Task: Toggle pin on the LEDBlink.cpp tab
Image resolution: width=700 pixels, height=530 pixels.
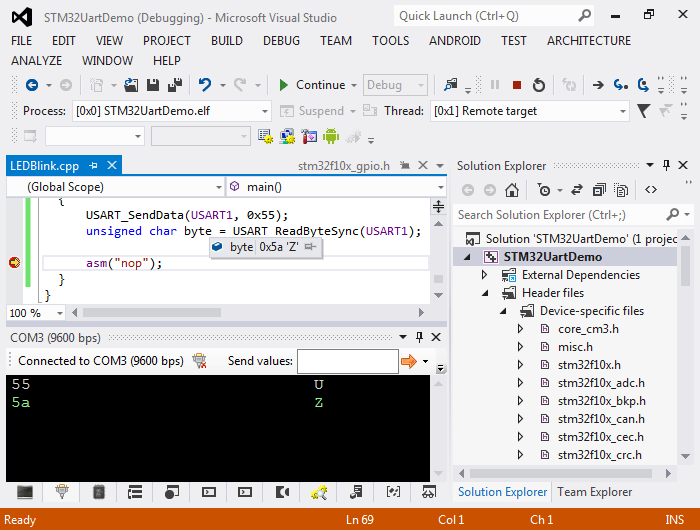Action: pyautogui.click(x=93, y=166)
